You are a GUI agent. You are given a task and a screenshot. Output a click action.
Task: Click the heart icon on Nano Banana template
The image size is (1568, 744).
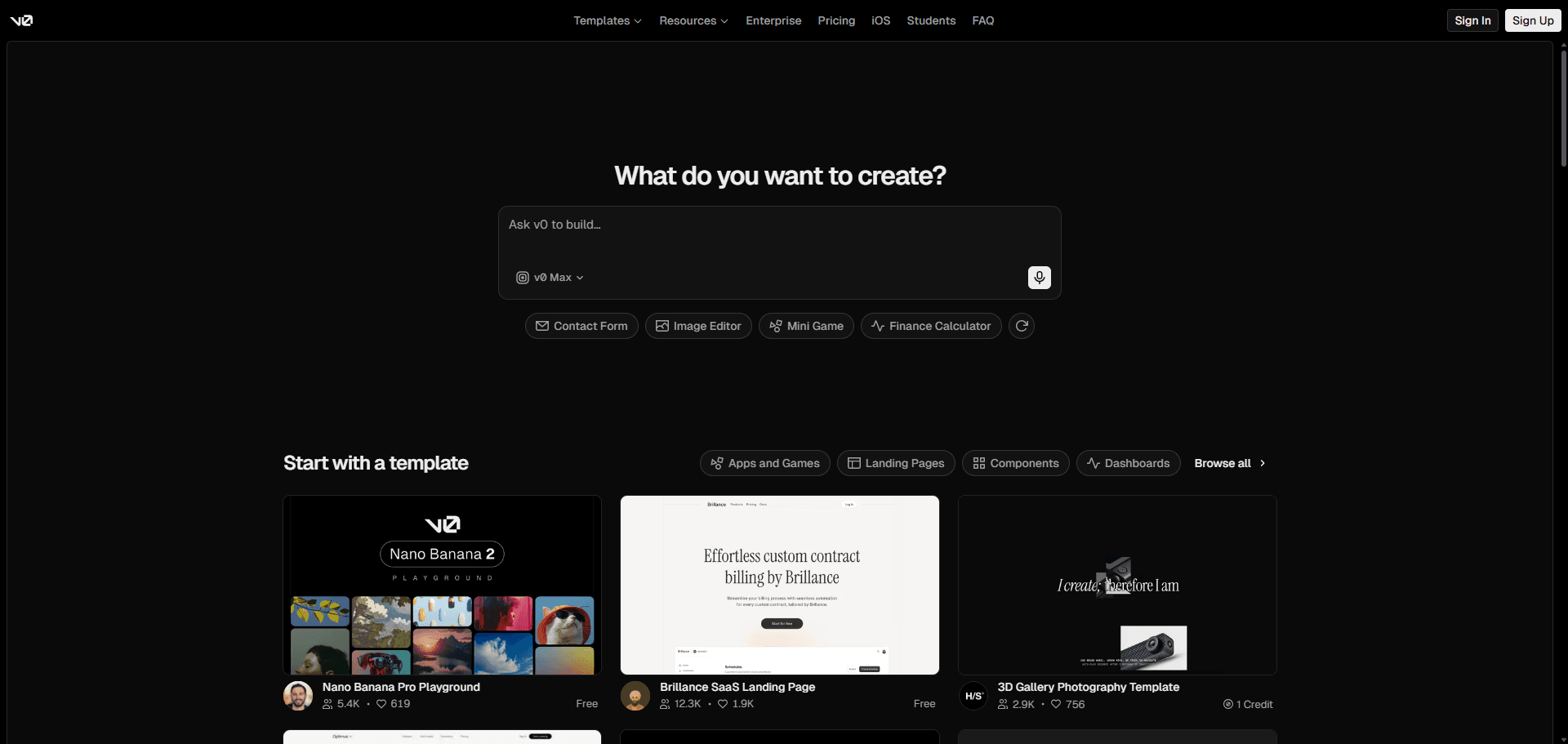click(x=381, y=704)
